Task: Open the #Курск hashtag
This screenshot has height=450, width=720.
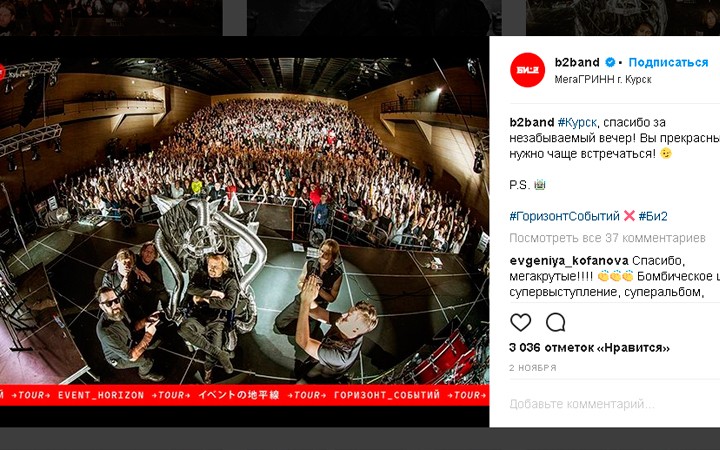Action: click(x=577, y=123)
